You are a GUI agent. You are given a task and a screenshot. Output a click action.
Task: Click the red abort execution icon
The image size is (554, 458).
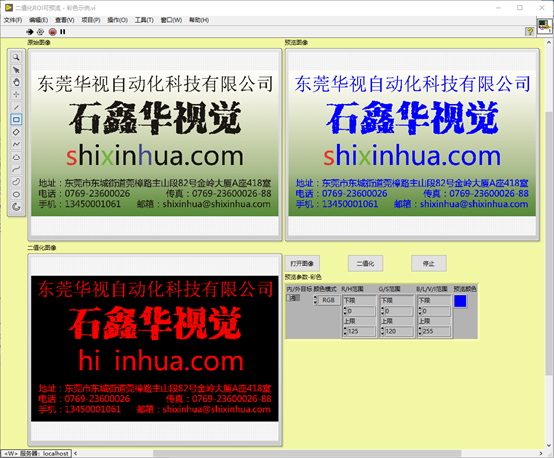tap(53, 32)
